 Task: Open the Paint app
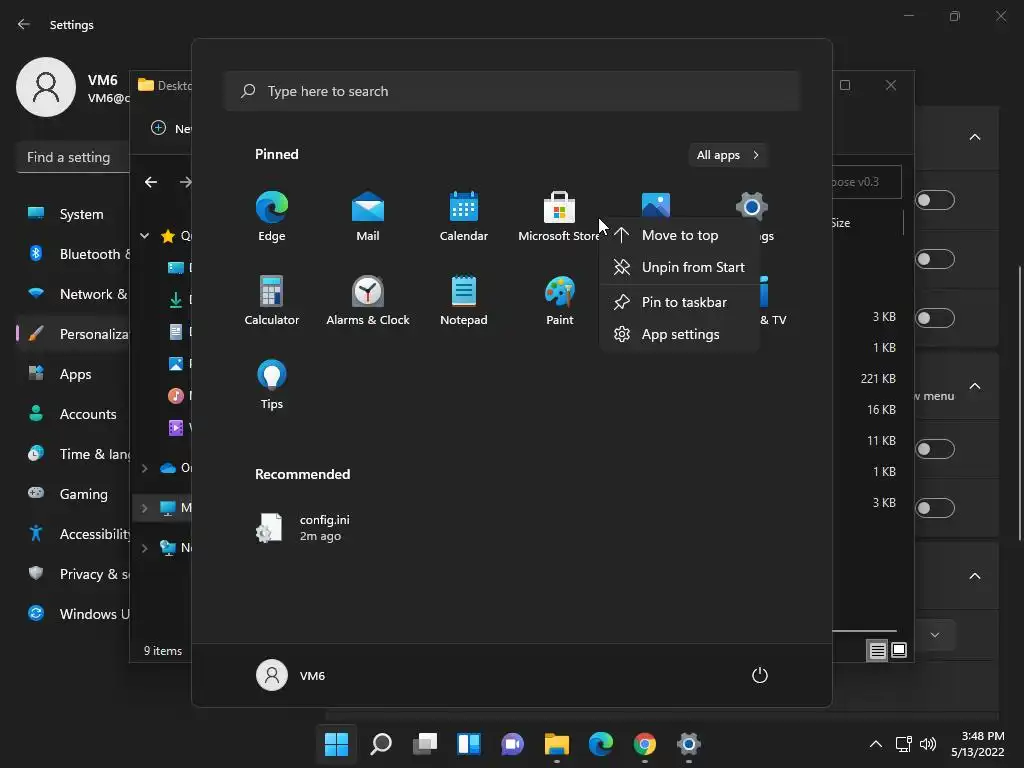[x=560, y=300]
